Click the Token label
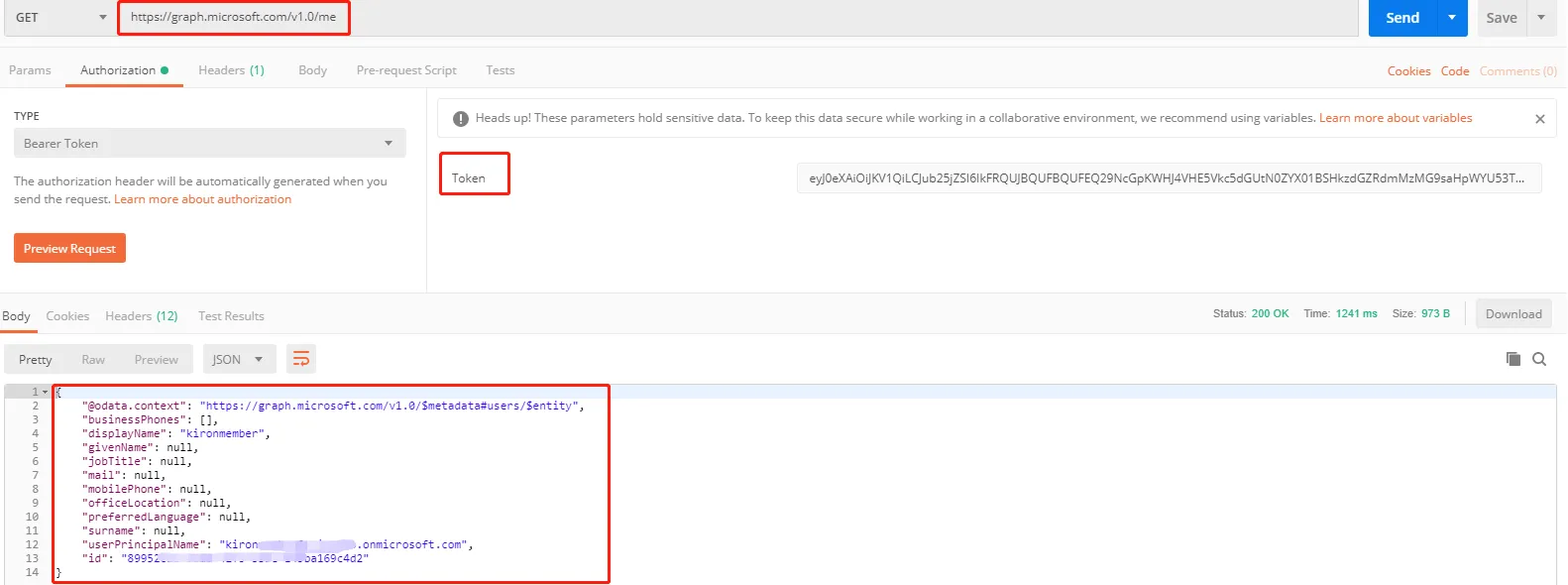 468,178
